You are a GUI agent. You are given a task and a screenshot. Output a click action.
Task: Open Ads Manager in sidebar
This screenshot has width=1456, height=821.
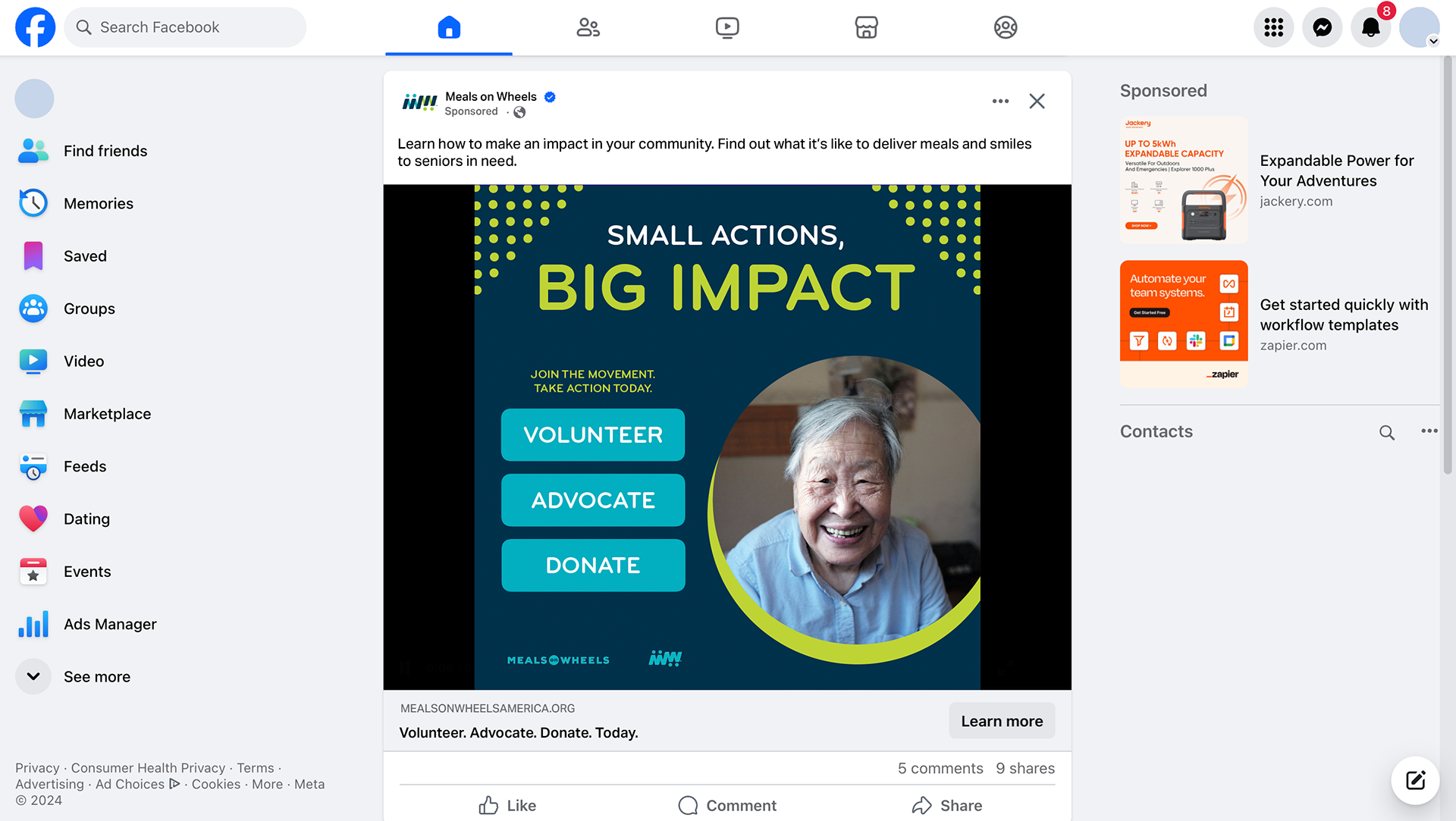pos(110,624)
